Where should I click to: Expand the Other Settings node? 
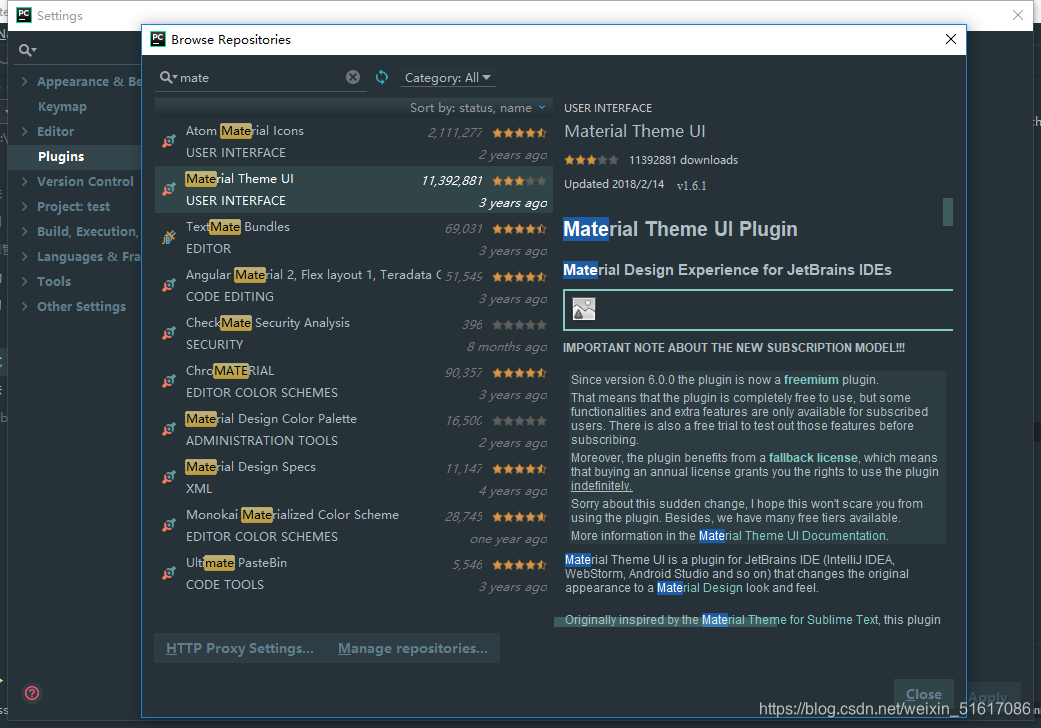pos(25,306)
